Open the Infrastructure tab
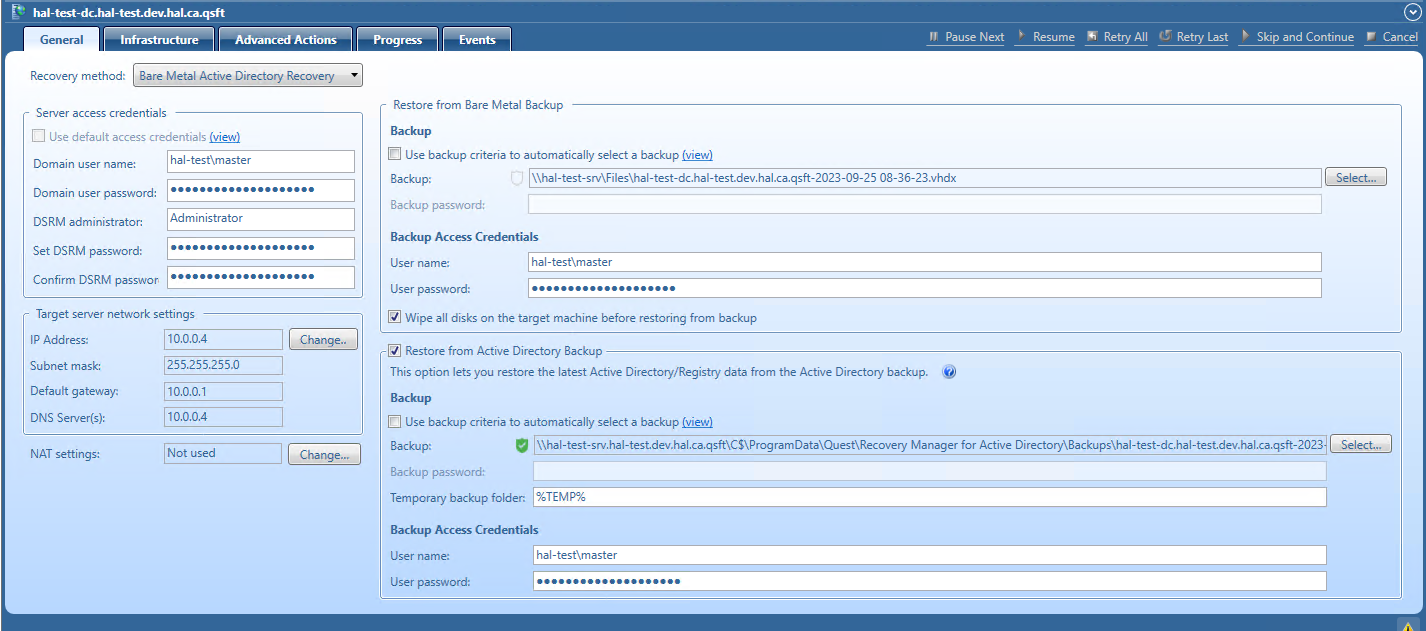This screenshot has height=631, width=1426. click(x=159, y=39)
